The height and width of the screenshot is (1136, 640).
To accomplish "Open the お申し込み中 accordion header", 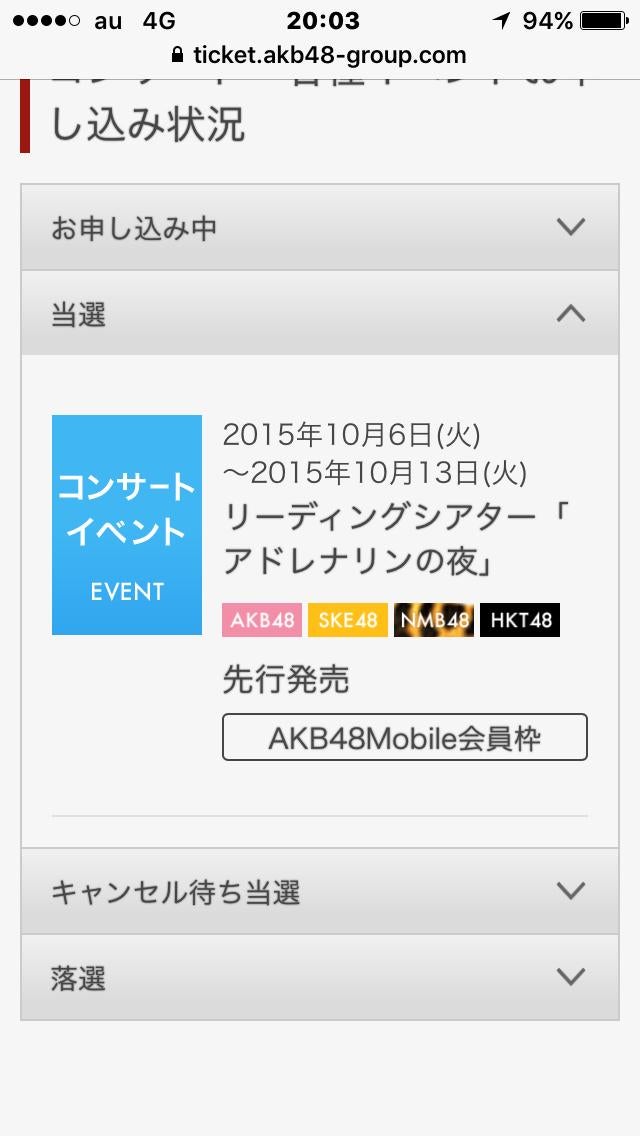I will point(320,227).
